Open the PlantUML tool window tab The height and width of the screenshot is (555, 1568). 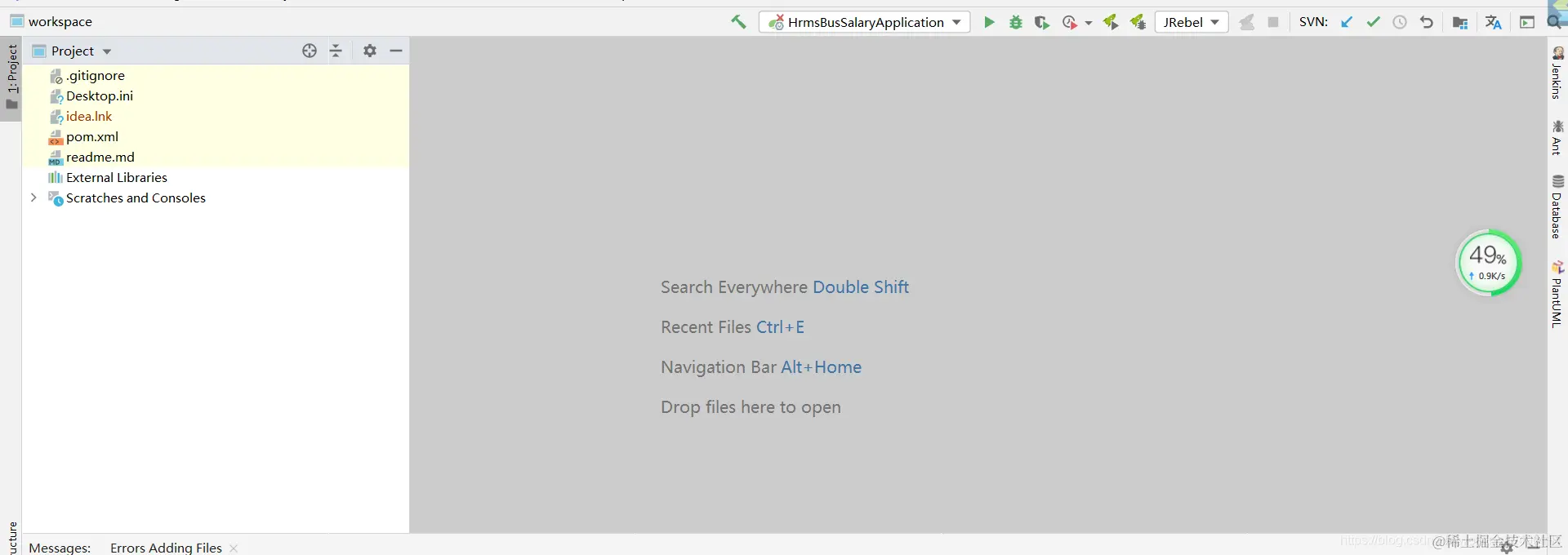[x=1557, y=294]
